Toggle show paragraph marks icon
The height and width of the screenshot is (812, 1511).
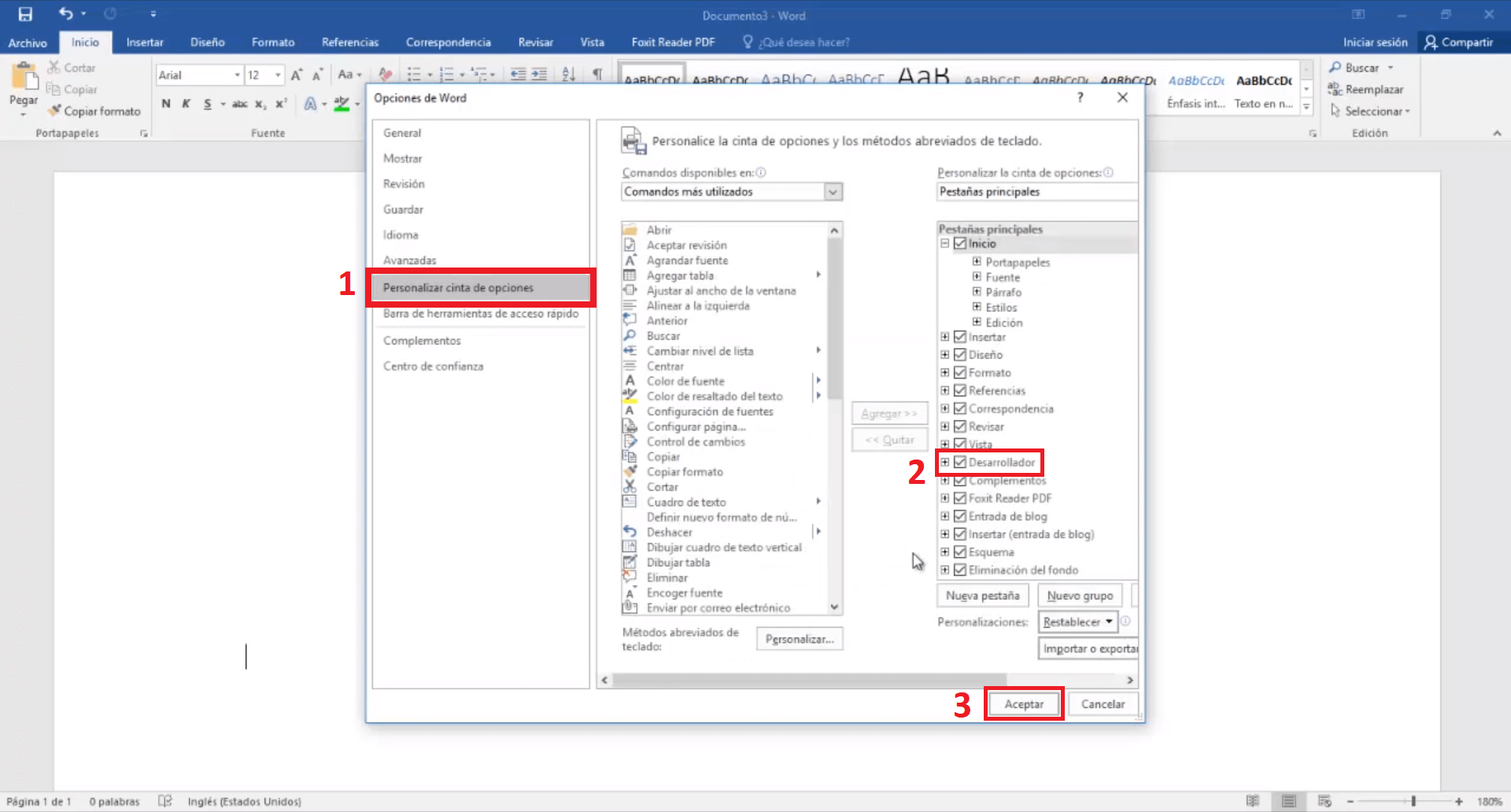[597, 74]
